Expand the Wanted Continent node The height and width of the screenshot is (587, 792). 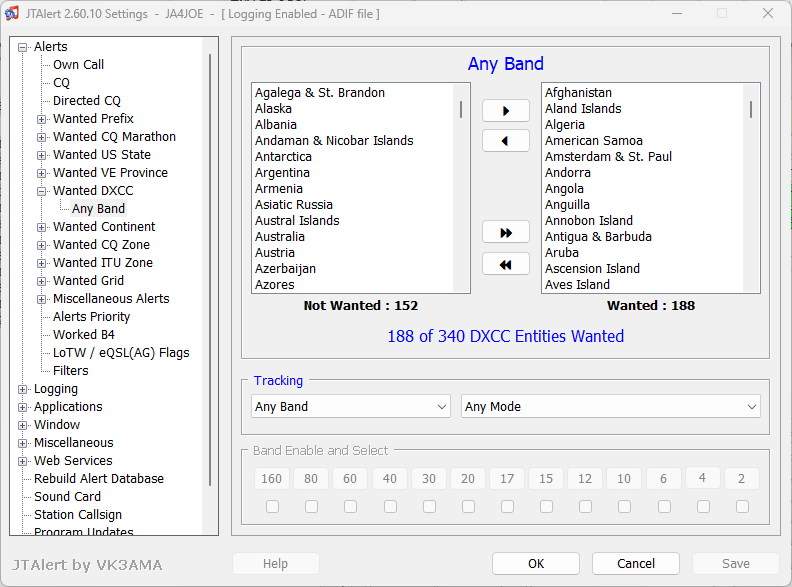[41, 227]
